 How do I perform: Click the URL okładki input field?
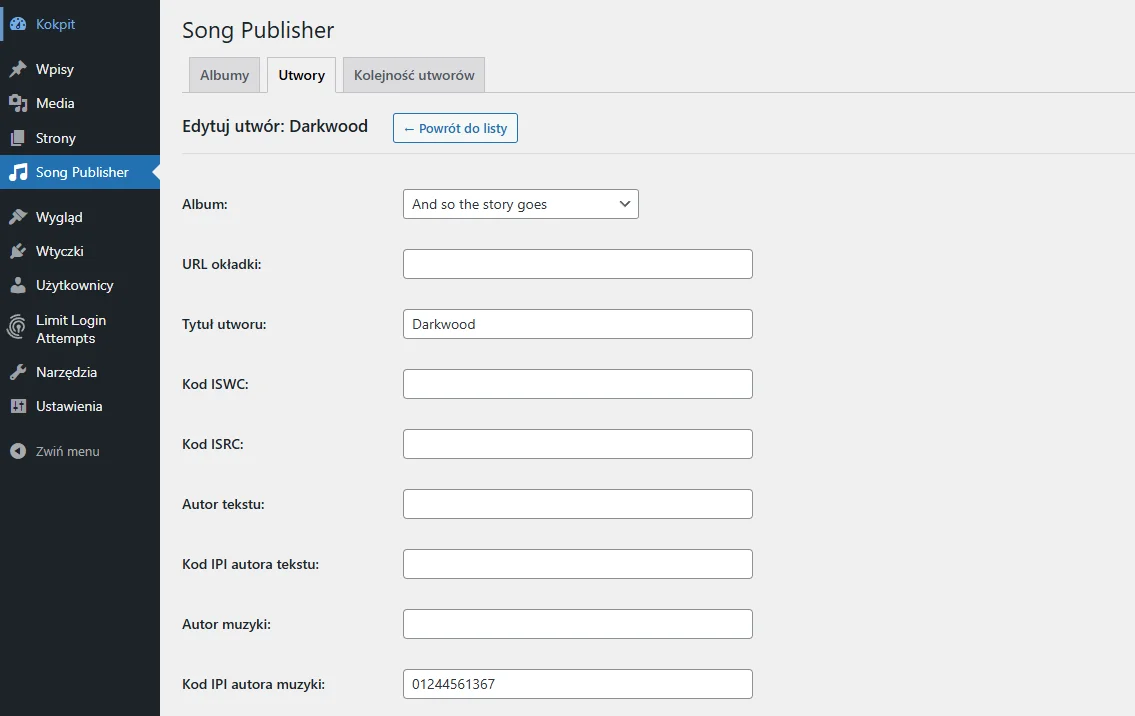coord(577,264)
